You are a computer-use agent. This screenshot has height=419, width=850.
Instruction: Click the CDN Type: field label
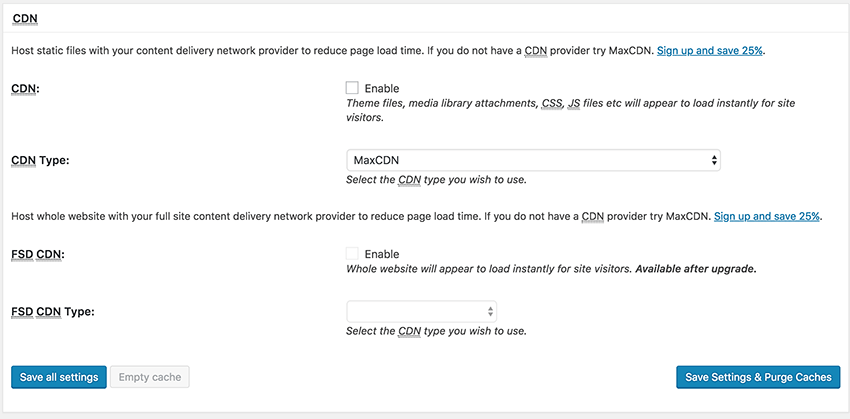pos(40,160)
